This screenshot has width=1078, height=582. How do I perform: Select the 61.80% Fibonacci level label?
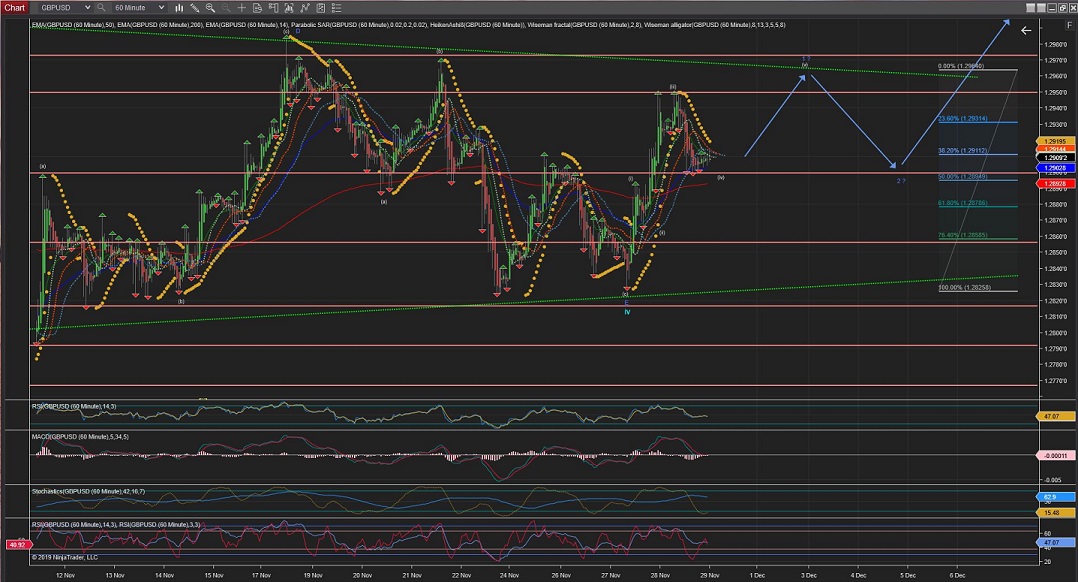(x=962, y=203)
